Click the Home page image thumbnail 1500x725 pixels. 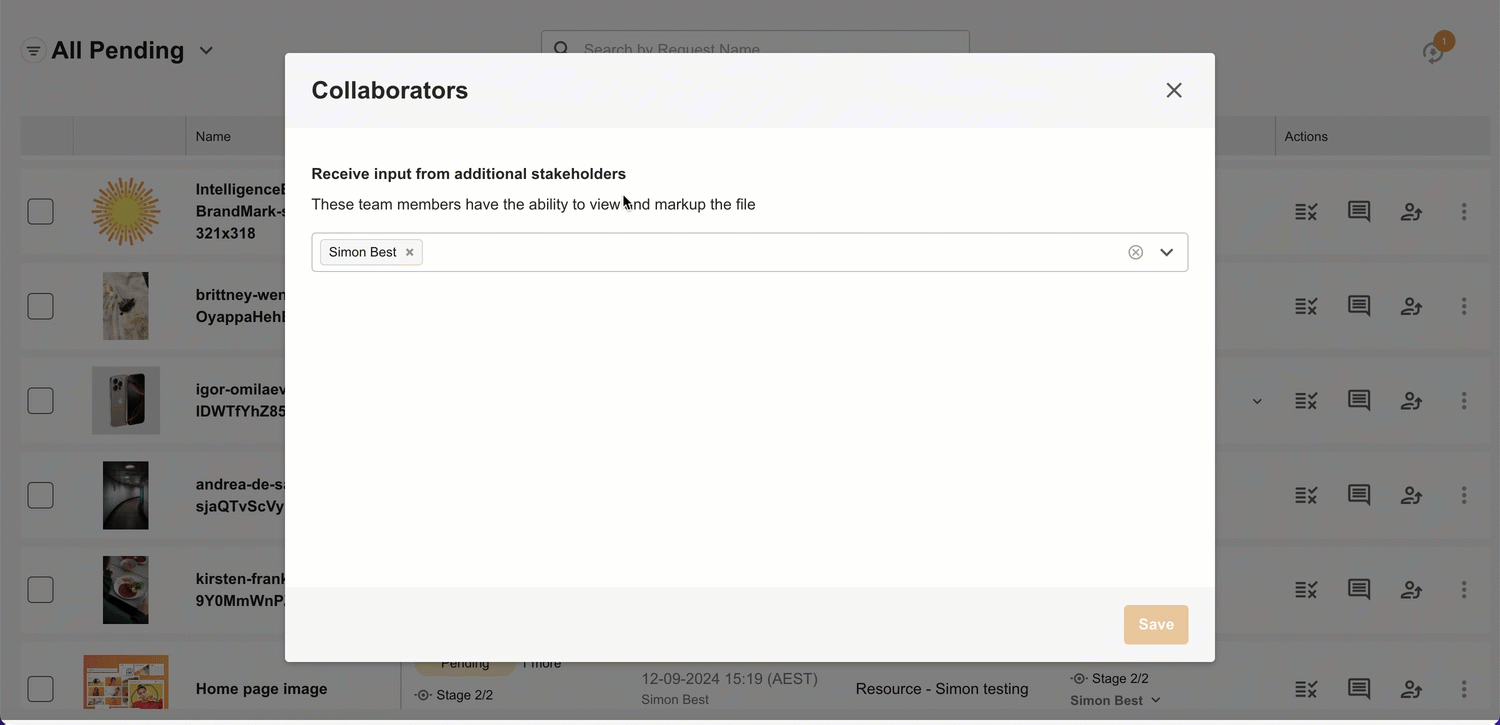pyautogui.click(x=126, y=682)
